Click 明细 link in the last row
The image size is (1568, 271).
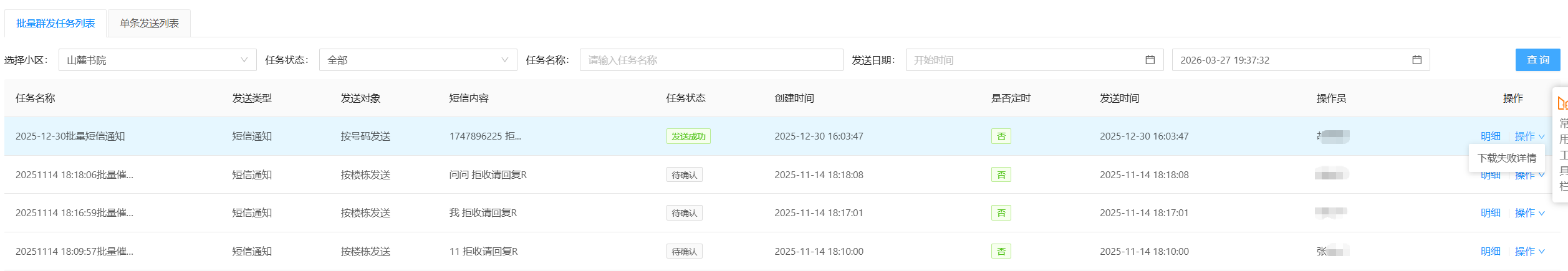click(x=1490, y=251)
